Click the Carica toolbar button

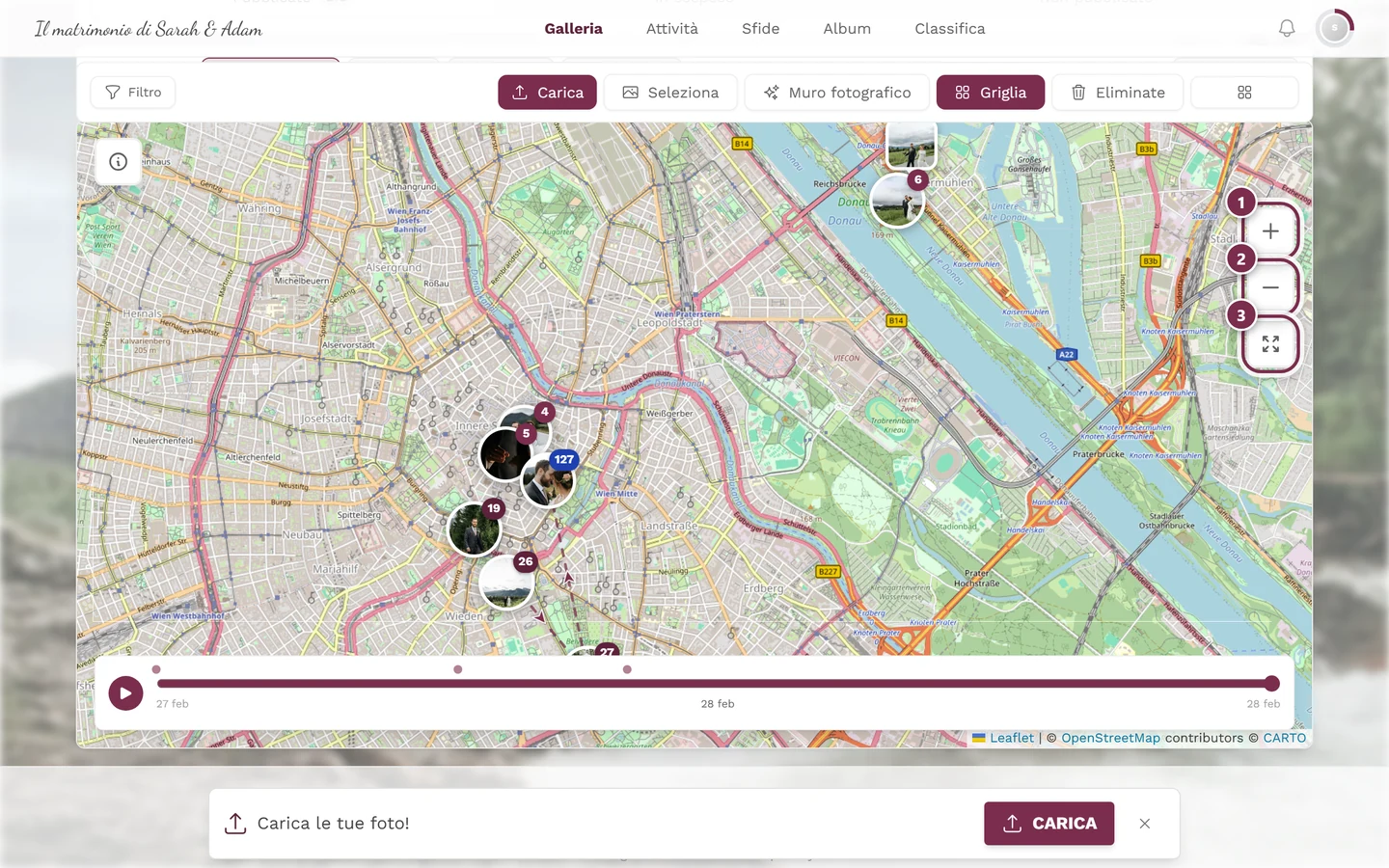click(547, 93)
